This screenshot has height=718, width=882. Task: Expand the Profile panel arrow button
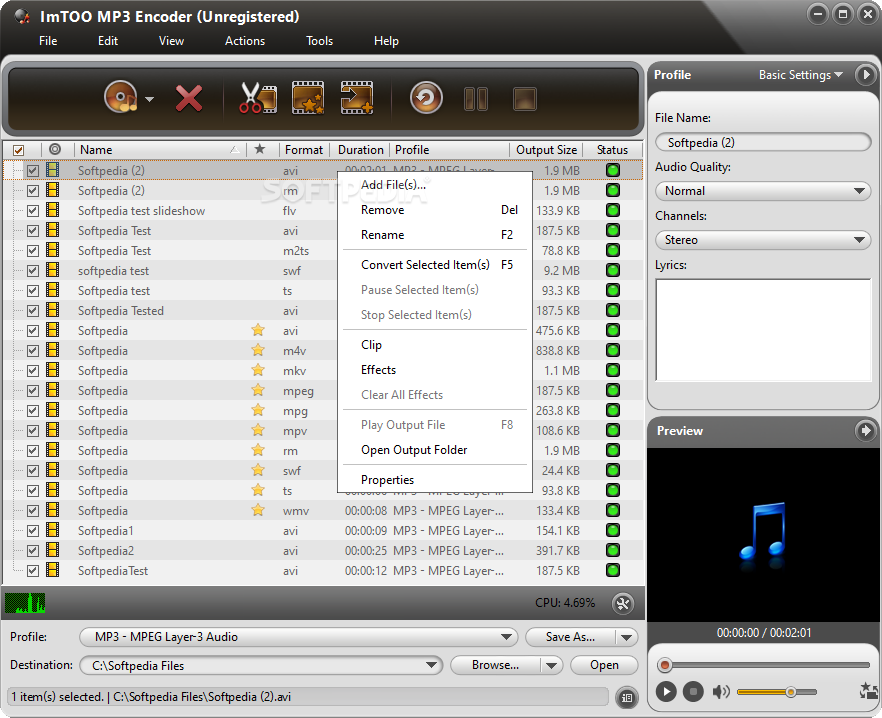coord(865,75)
